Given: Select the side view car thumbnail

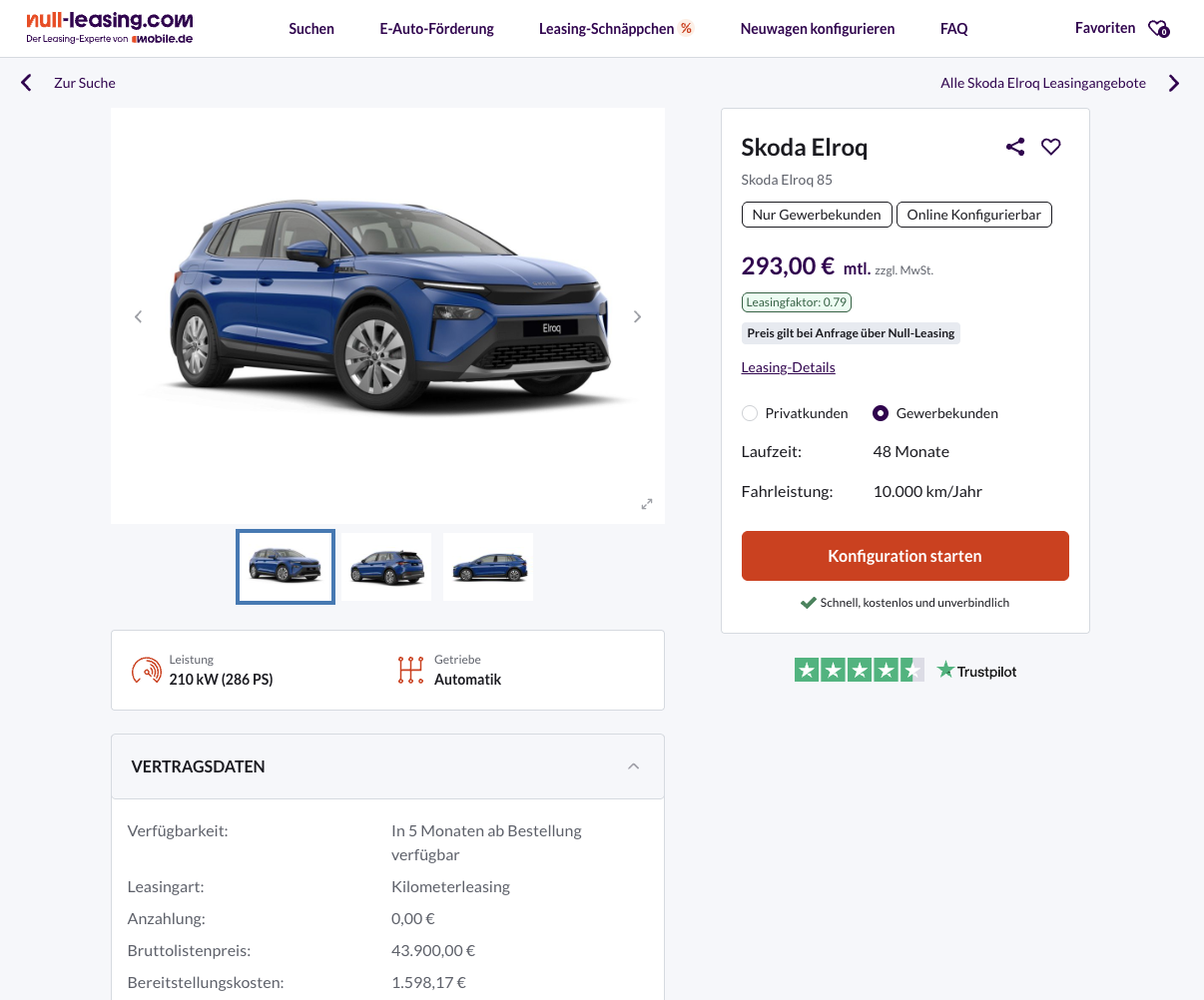Looking at the screenshot, I should tap(488, 567).
